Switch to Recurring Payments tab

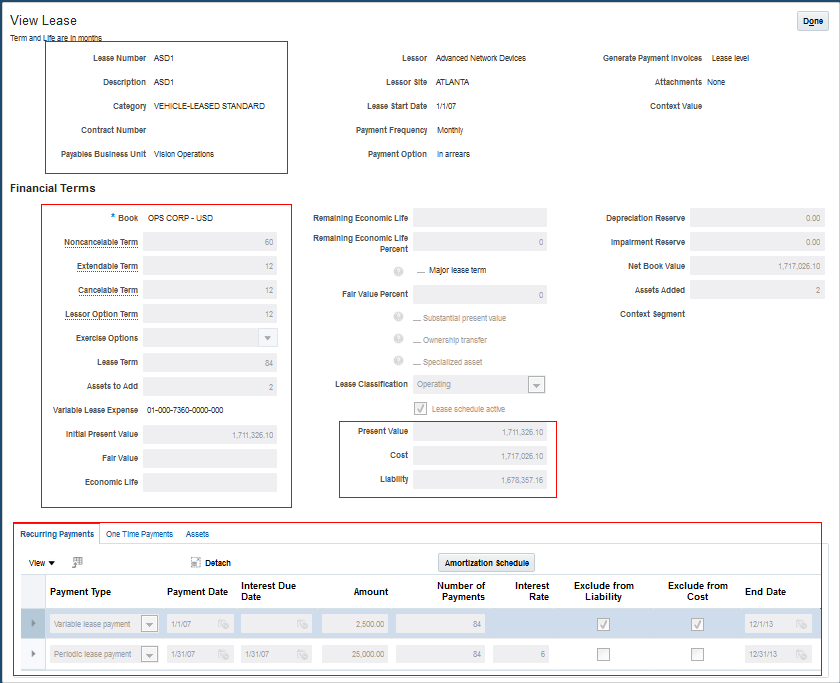(57, 534)
